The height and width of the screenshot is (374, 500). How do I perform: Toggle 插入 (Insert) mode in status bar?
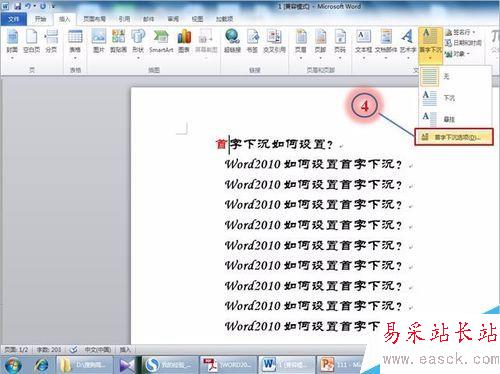125,350
